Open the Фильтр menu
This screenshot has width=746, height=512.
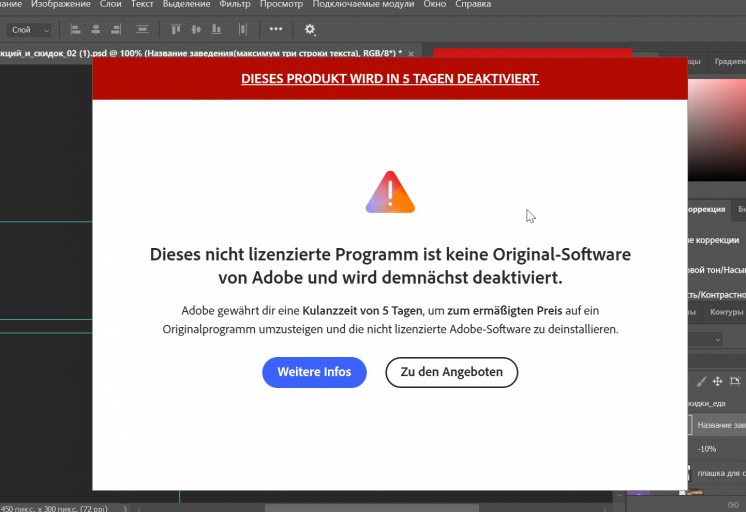[235, 4]
